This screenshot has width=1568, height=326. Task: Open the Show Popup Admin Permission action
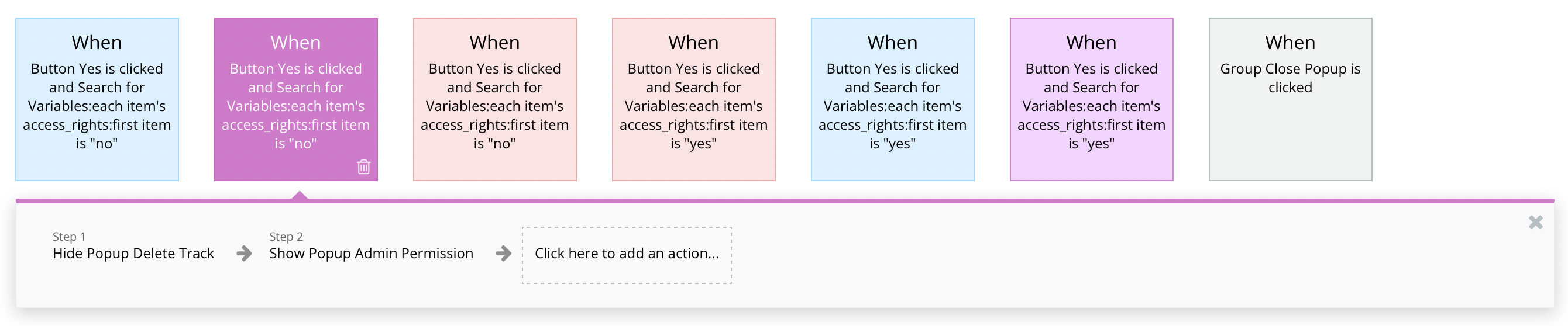coord(371,253)
